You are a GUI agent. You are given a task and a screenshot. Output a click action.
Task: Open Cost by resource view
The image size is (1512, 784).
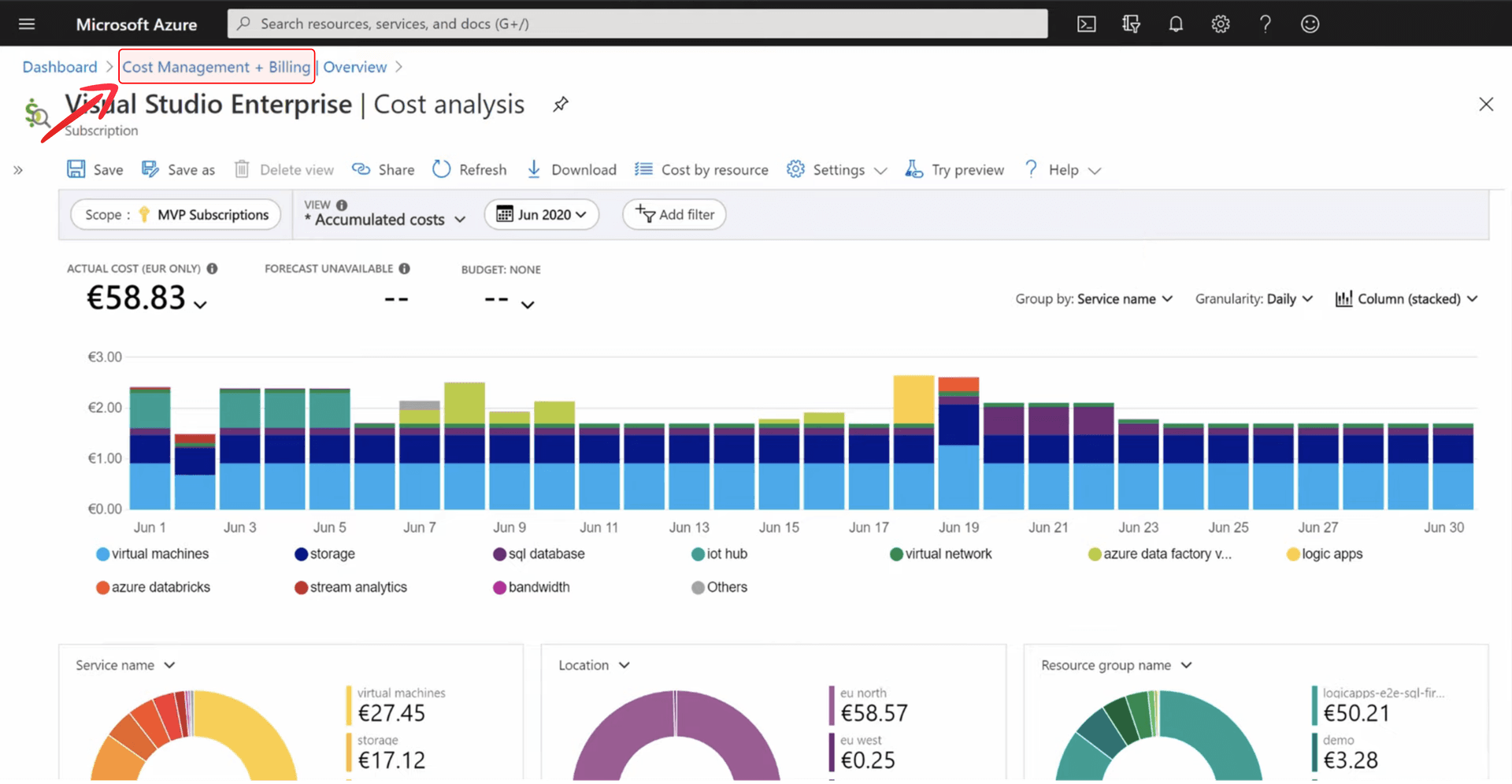click(702, 170)
